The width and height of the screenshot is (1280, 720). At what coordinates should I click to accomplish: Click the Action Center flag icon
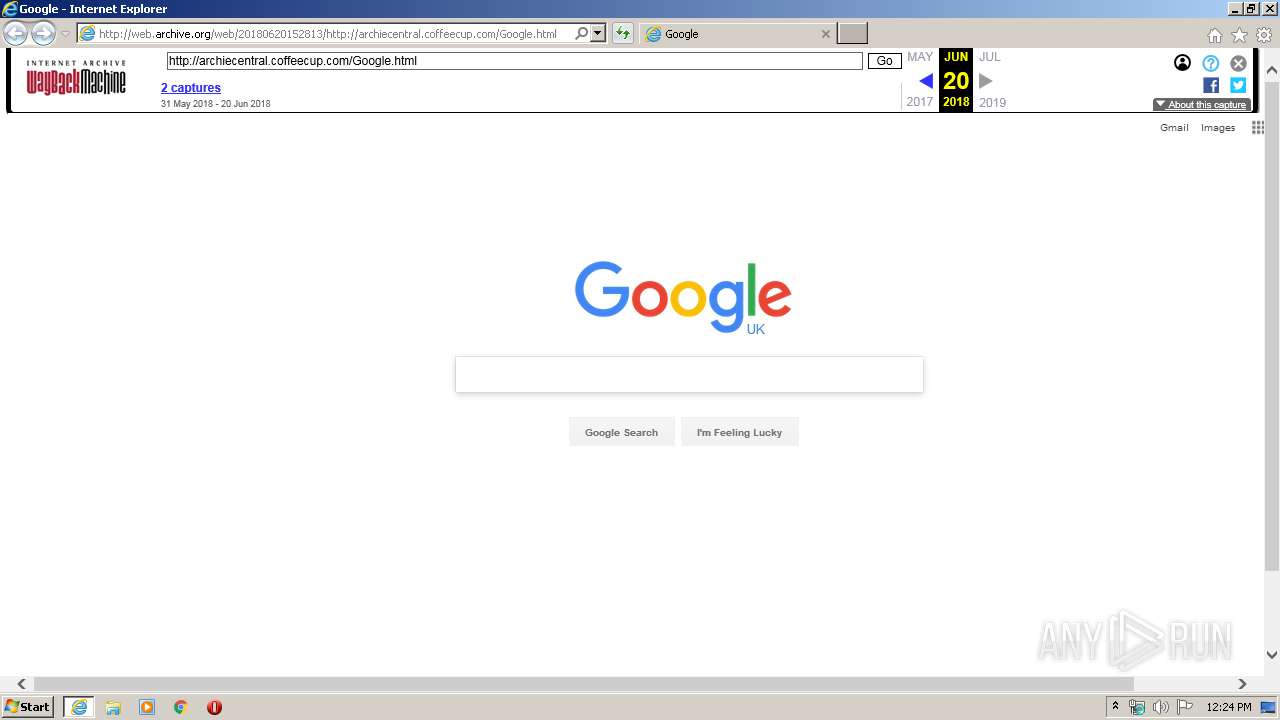(1185, 707)
